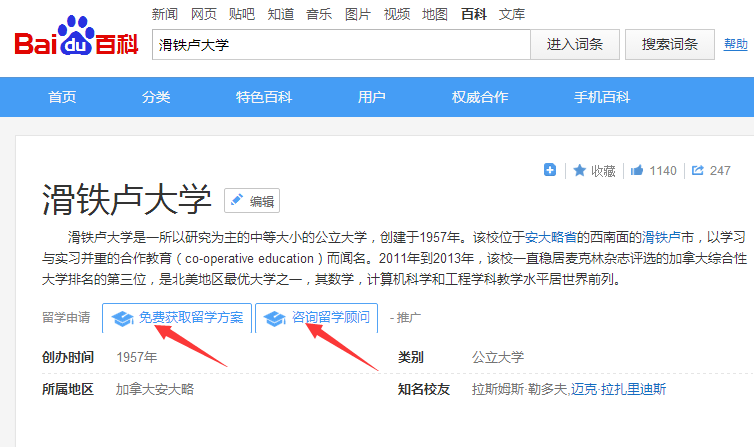Open 权威合作 in navigation bar

(x=480, y=97)
